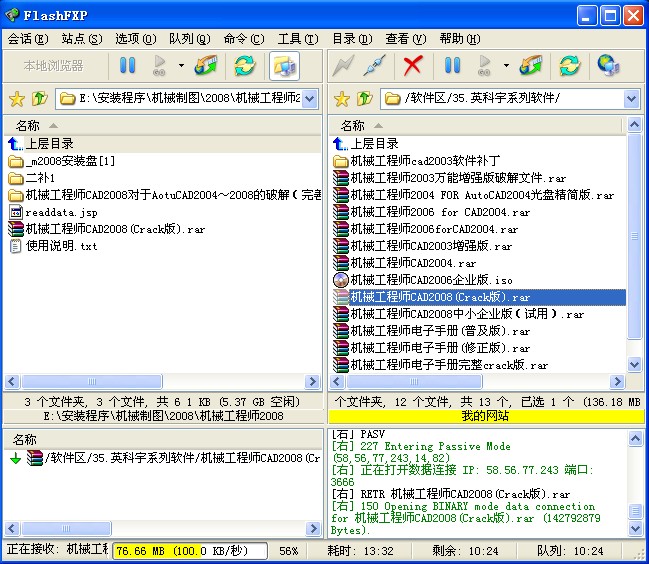Sort the right pane by 名称 column header

[x=476, y=125]
